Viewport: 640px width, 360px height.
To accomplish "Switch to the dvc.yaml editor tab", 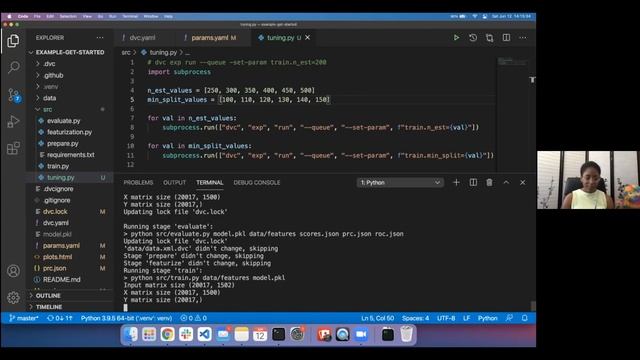I will click(142, 38).
